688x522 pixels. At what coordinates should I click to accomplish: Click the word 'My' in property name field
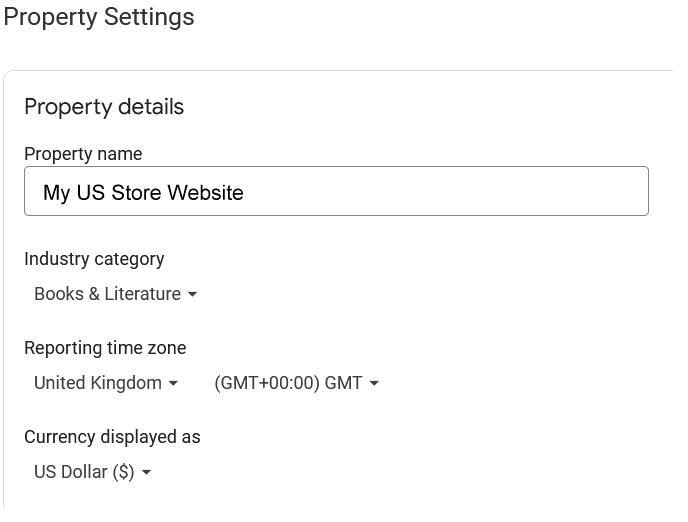[x=57, y=193]
